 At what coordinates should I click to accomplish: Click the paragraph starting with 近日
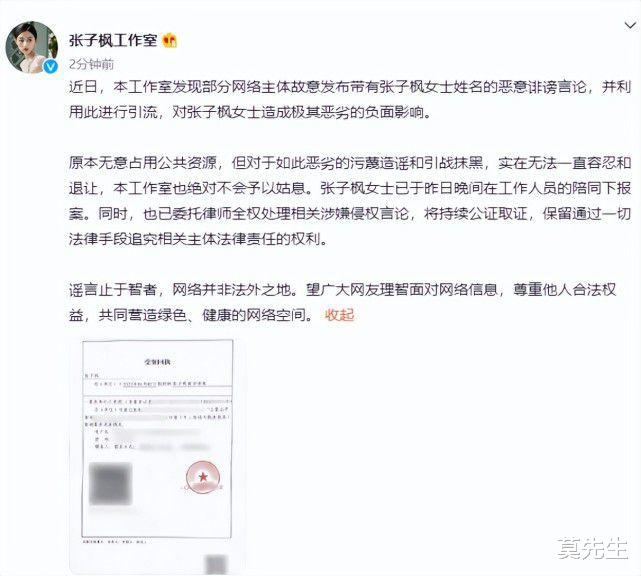point(350,99)
